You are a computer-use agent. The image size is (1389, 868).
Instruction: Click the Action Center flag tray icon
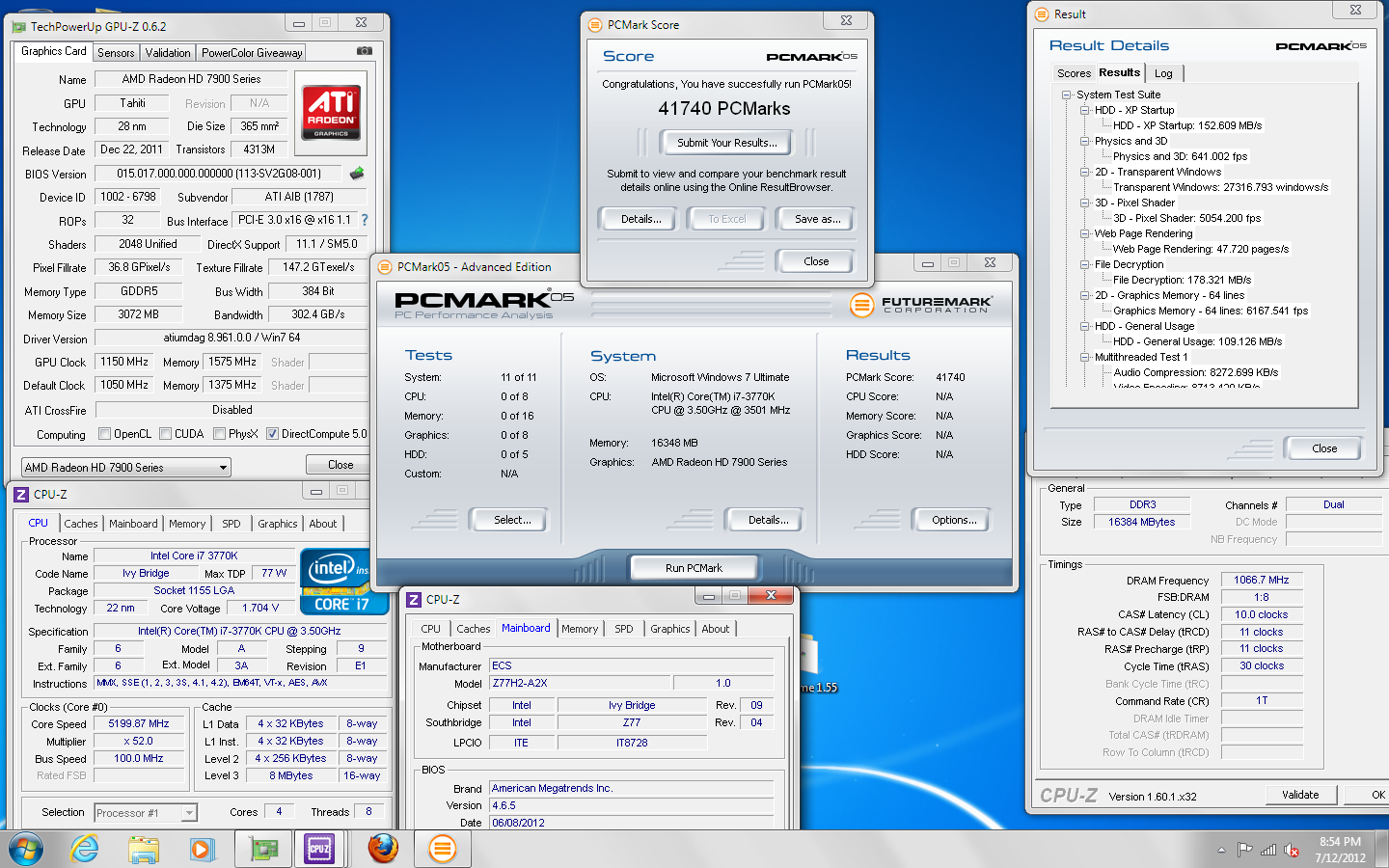(x=1245, y=850)
